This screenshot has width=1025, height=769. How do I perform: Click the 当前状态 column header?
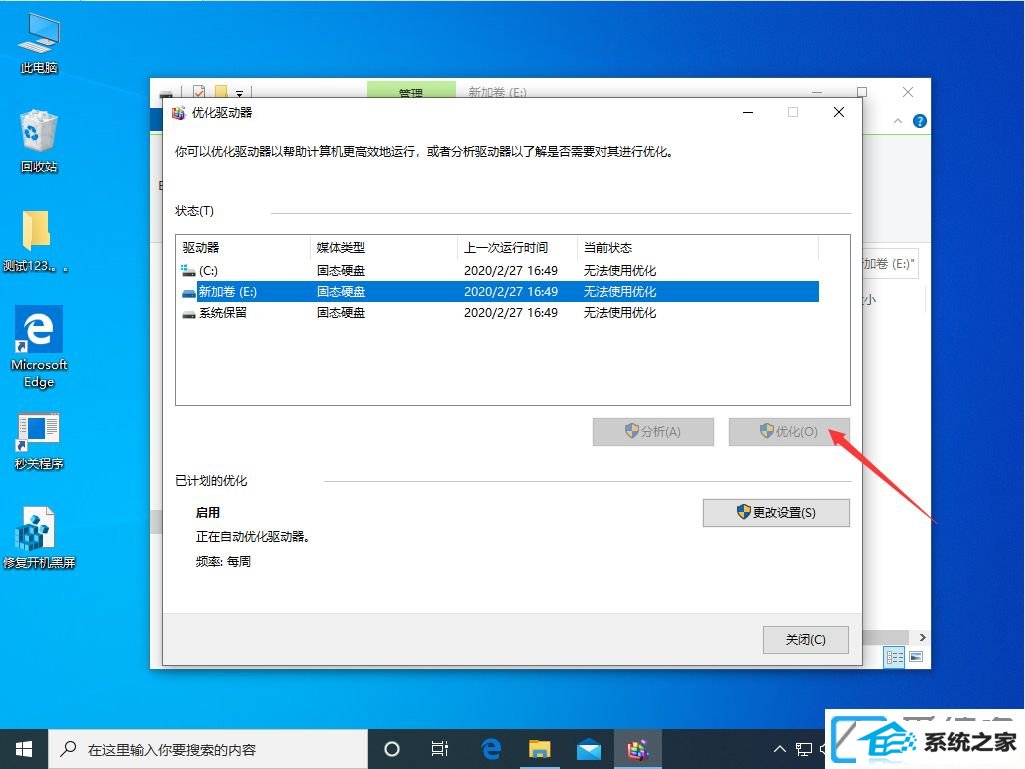698,247
